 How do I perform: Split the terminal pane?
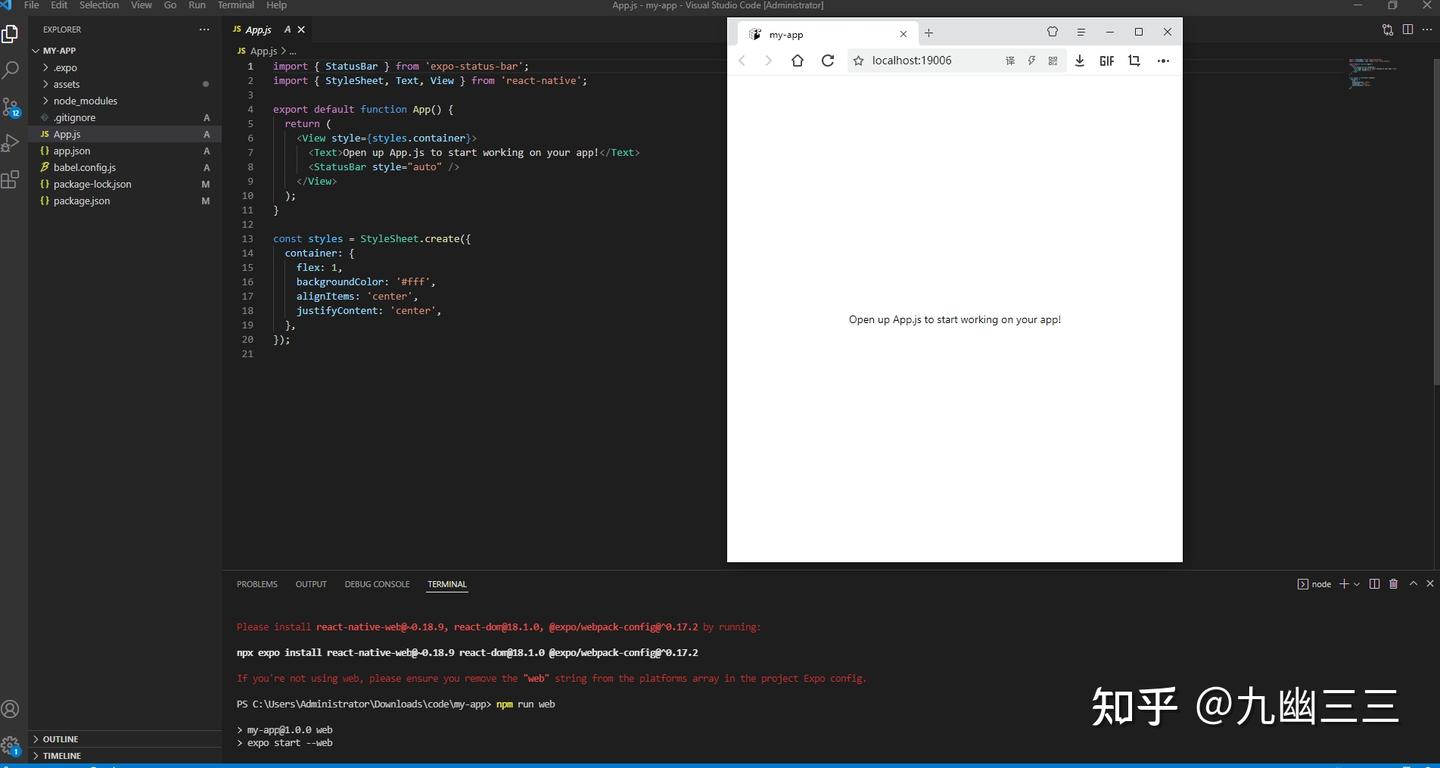click(1374, 583)
